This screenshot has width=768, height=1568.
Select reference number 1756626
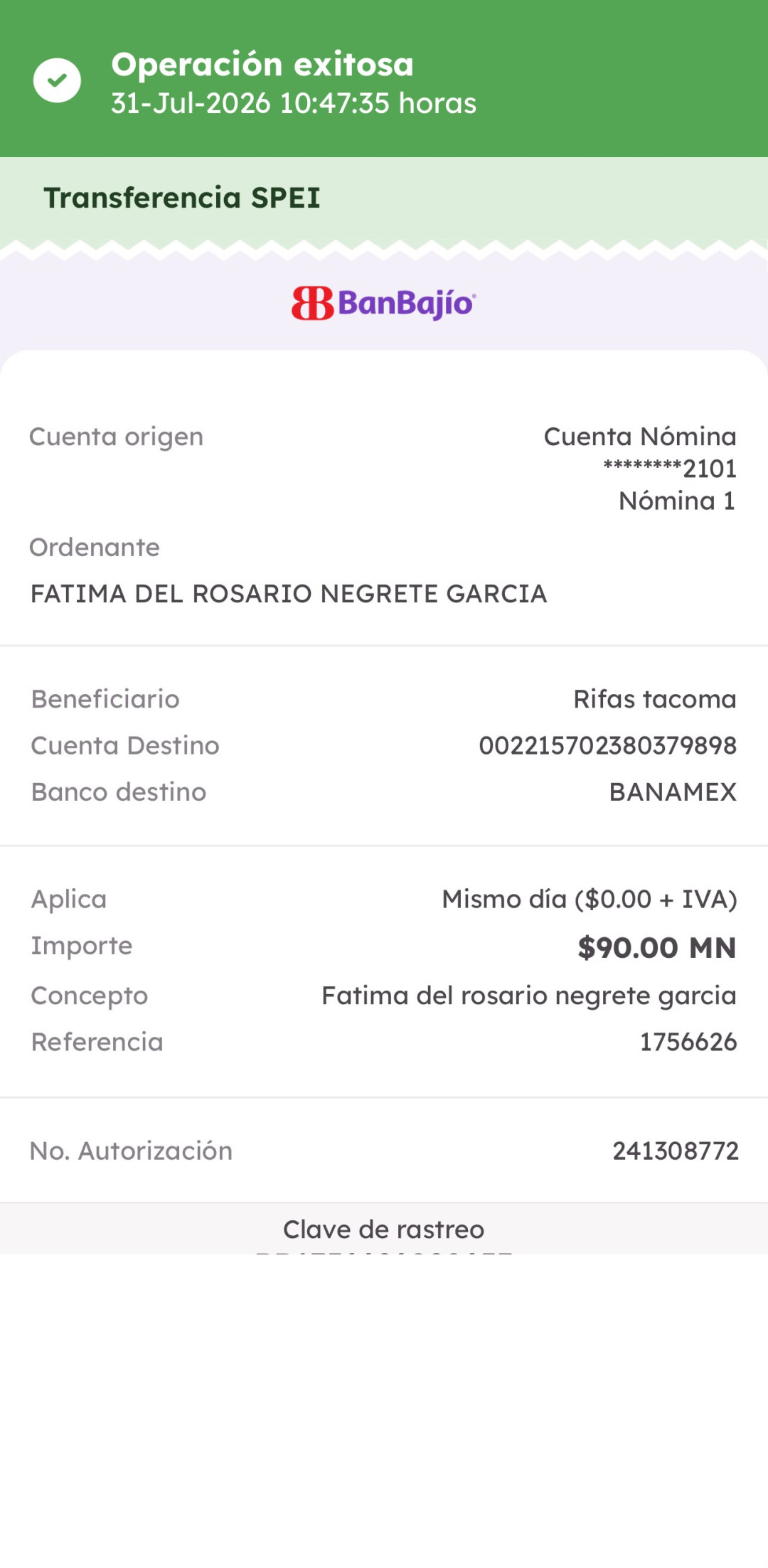688,1042
